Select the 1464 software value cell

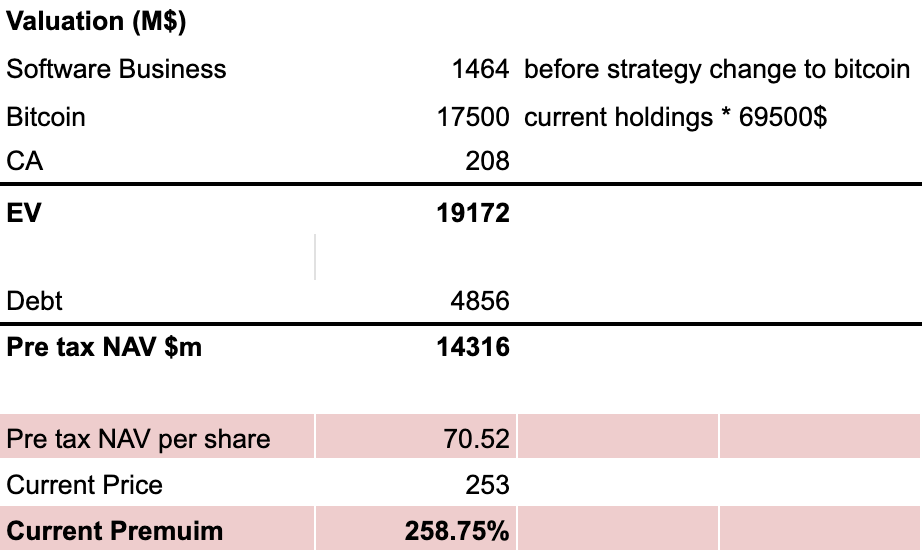point(480,69)
